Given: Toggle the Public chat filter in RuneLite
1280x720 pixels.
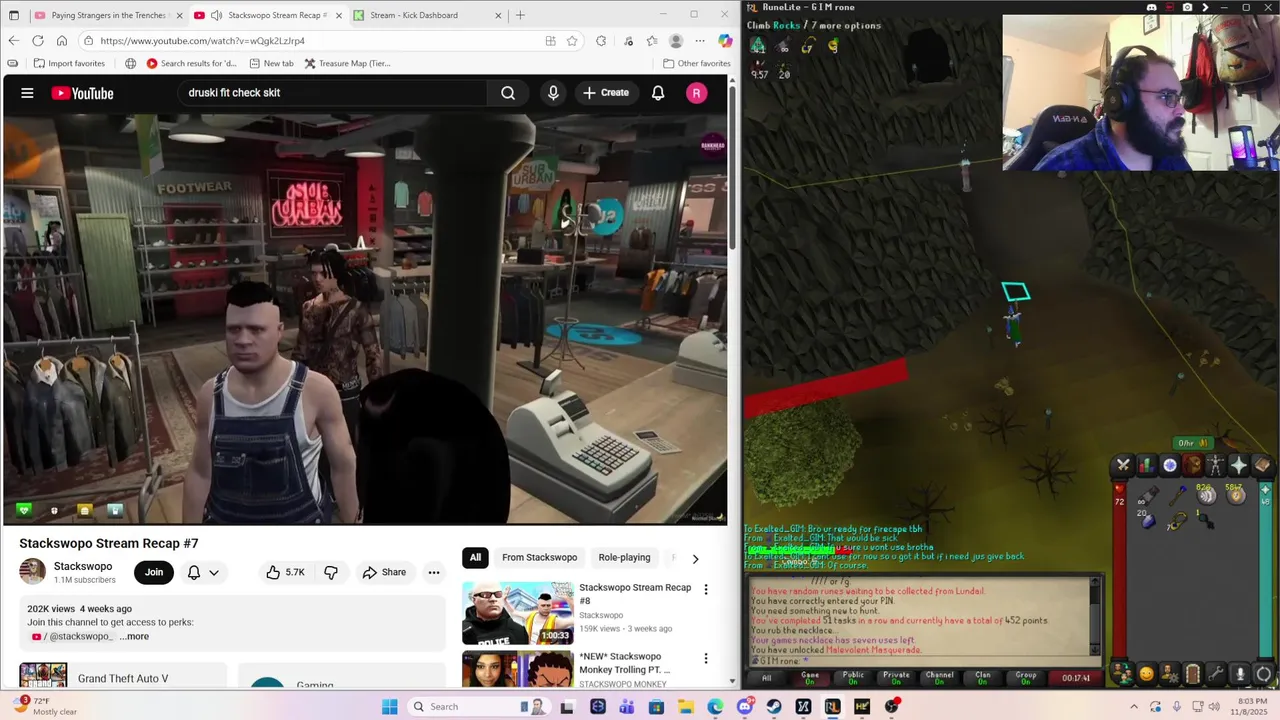Looking at the screenshot, I should (853, 677).
